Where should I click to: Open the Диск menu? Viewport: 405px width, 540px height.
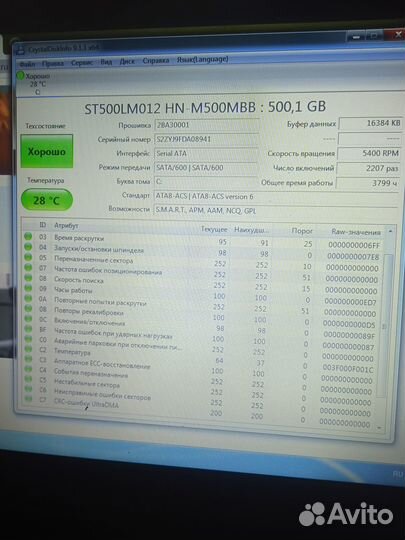click(127, 61)
